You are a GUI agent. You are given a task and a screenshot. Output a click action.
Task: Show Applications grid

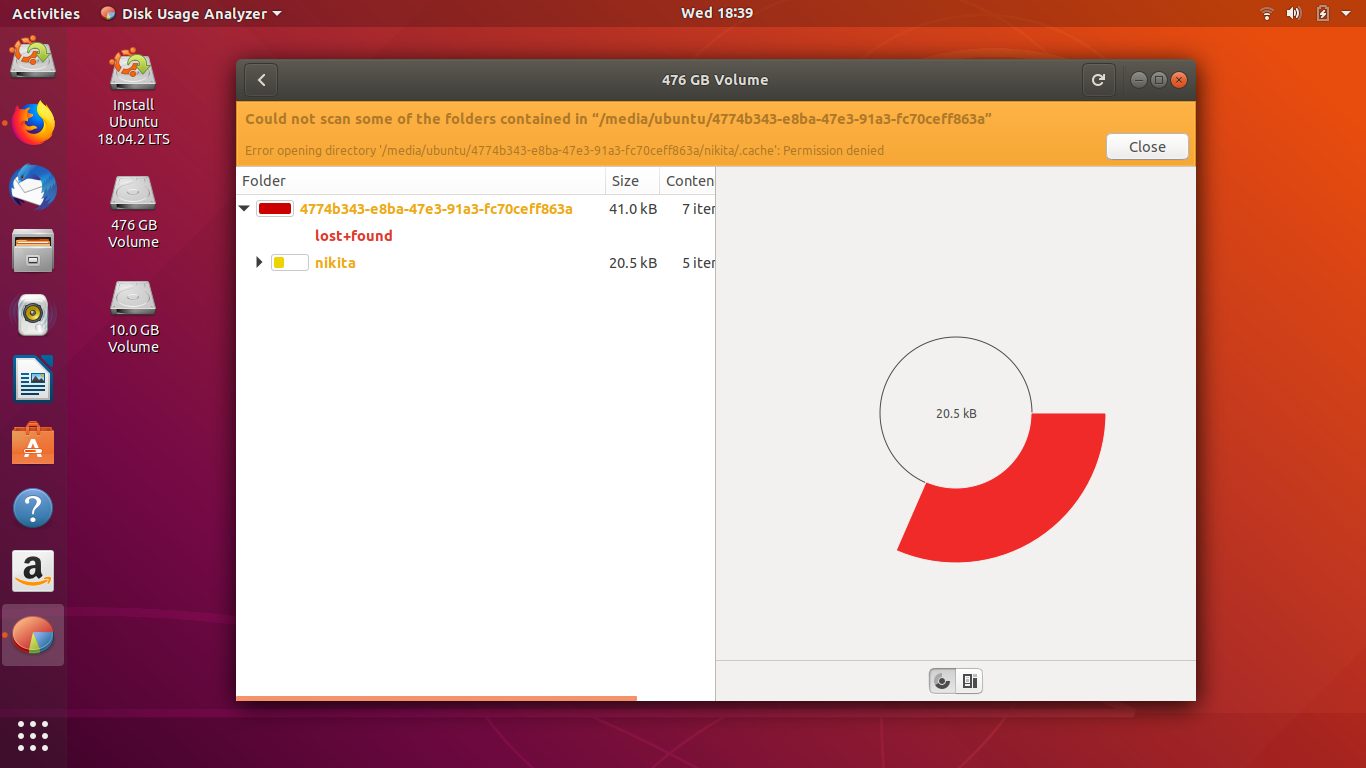pyautogui.click(x=33, y=735)
